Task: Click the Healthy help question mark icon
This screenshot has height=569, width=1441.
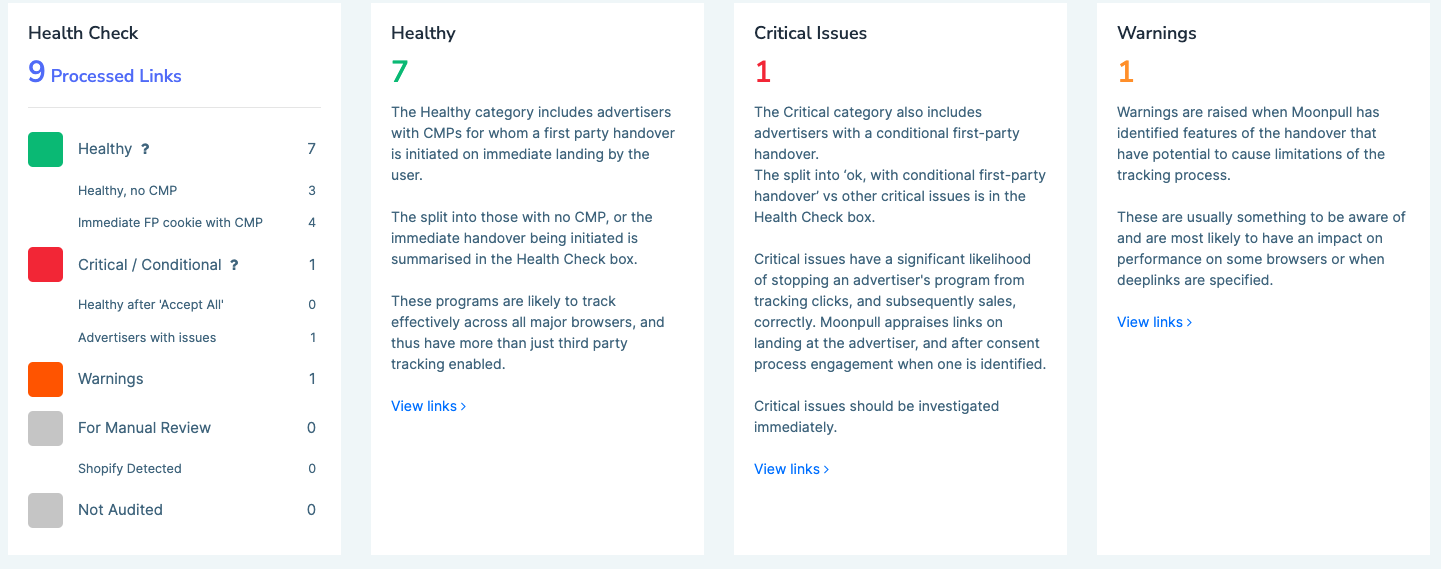Action: pyautogui.click(x=145, y=149)
